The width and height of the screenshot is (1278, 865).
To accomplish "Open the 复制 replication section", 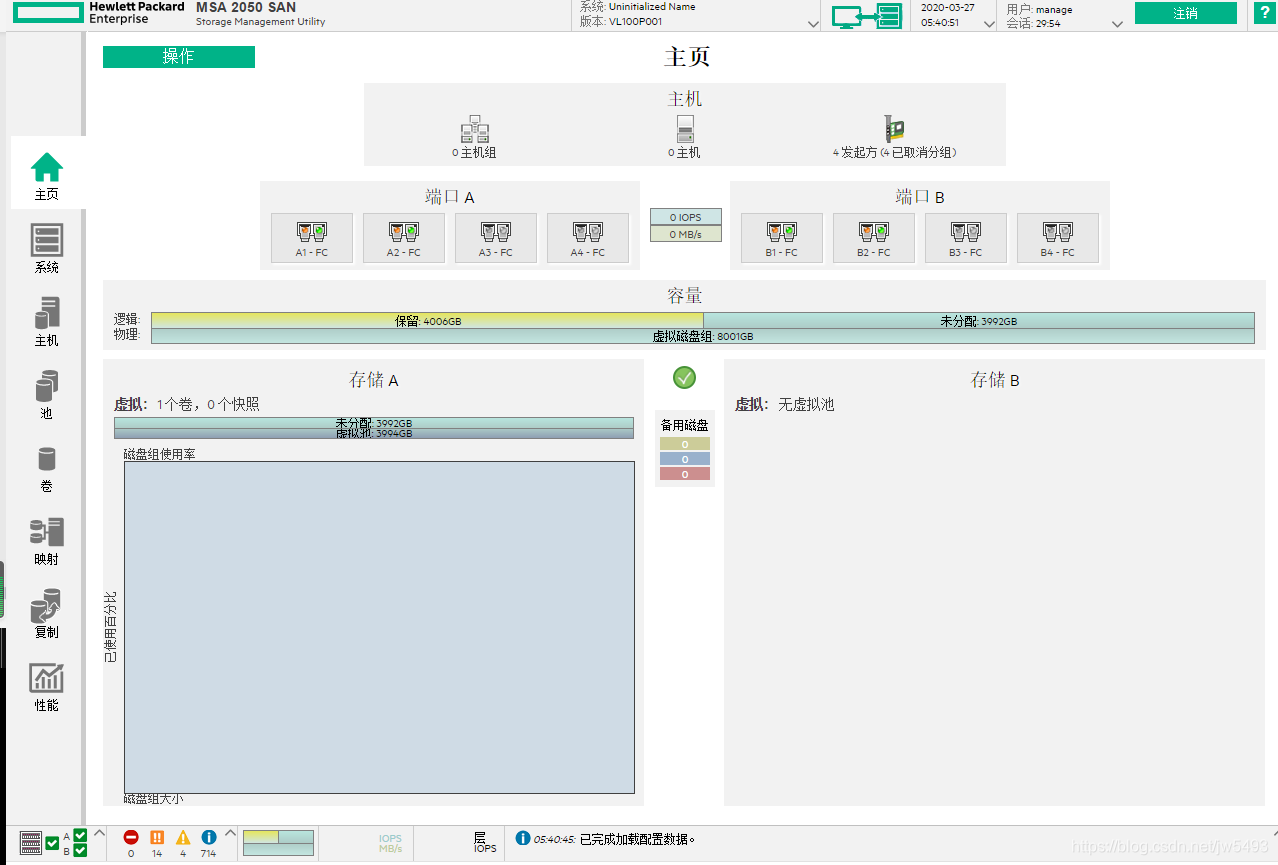I will point(47,605).
